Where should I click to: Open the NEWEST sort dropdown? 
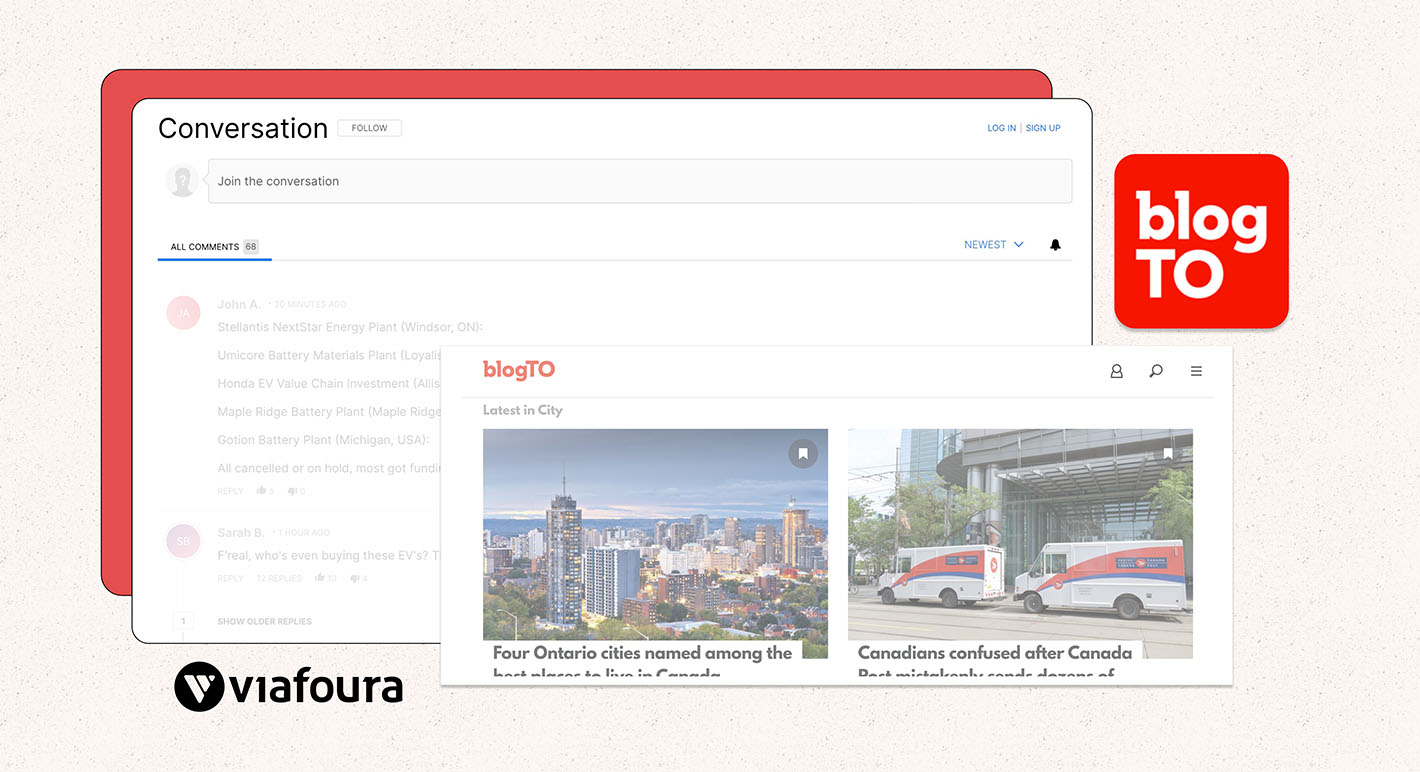point(993,245)
